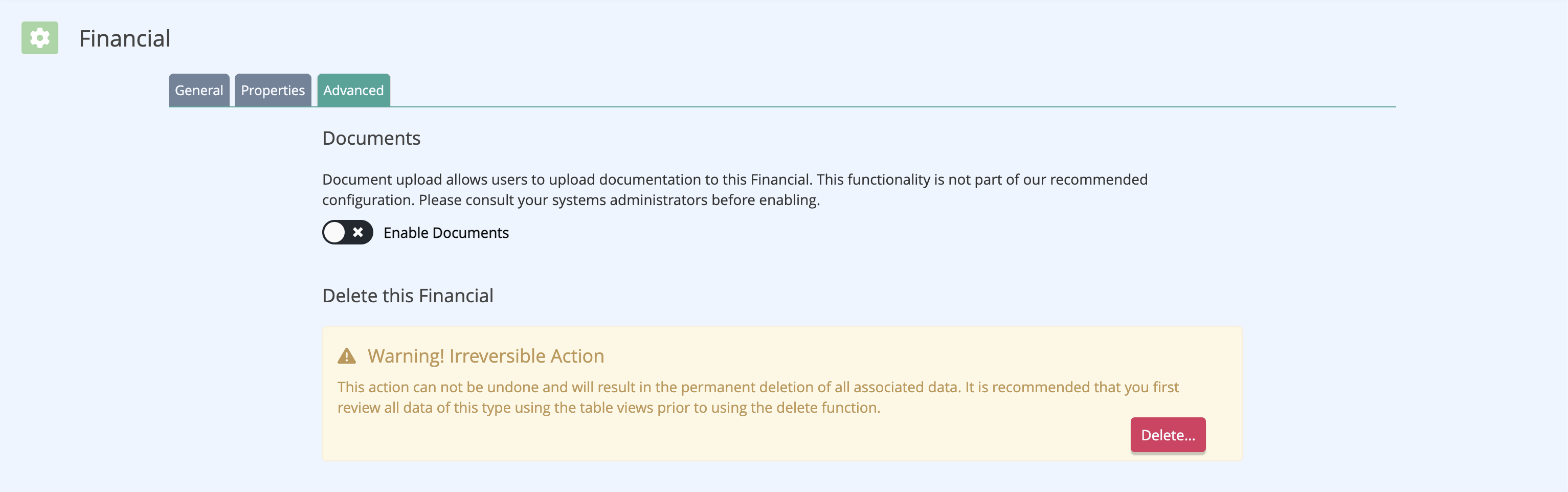Click the X mark inside the toggle
The width and height of the screenshot is (1568, 492).
pos(358,232)
